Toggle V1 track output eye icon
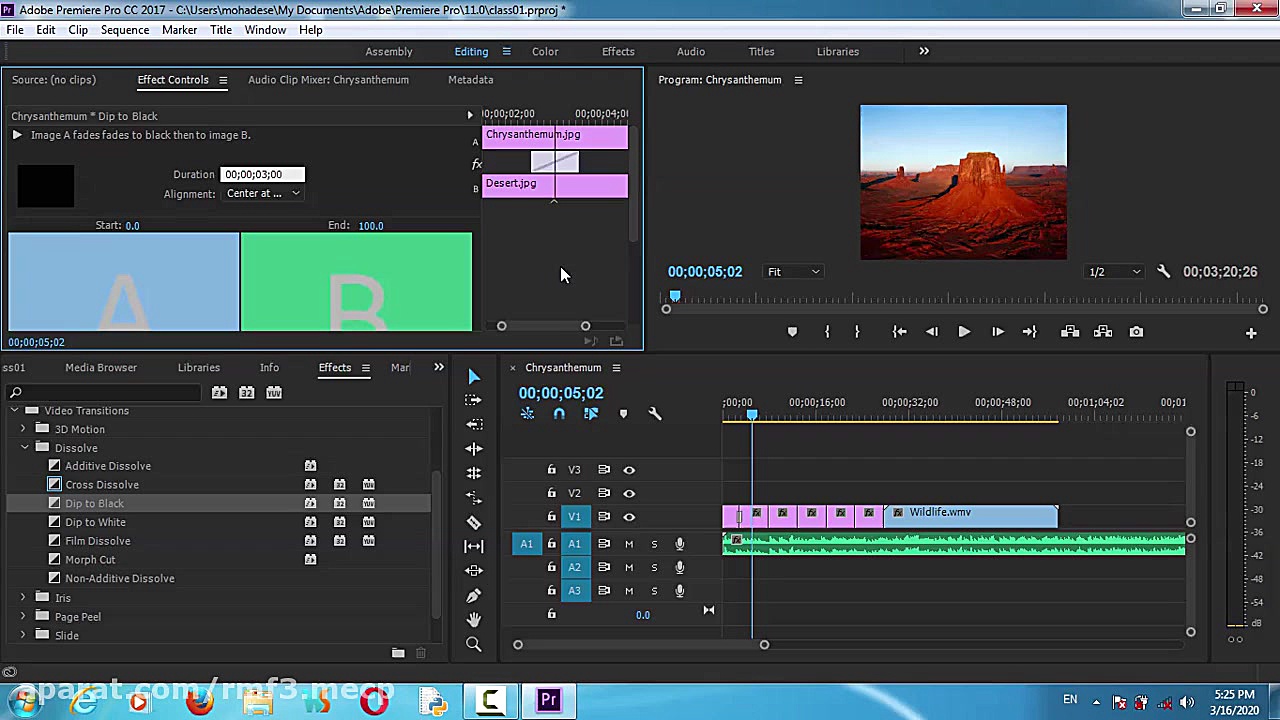The height and width of the screenshot is (720, 1280). pos(629,517)
